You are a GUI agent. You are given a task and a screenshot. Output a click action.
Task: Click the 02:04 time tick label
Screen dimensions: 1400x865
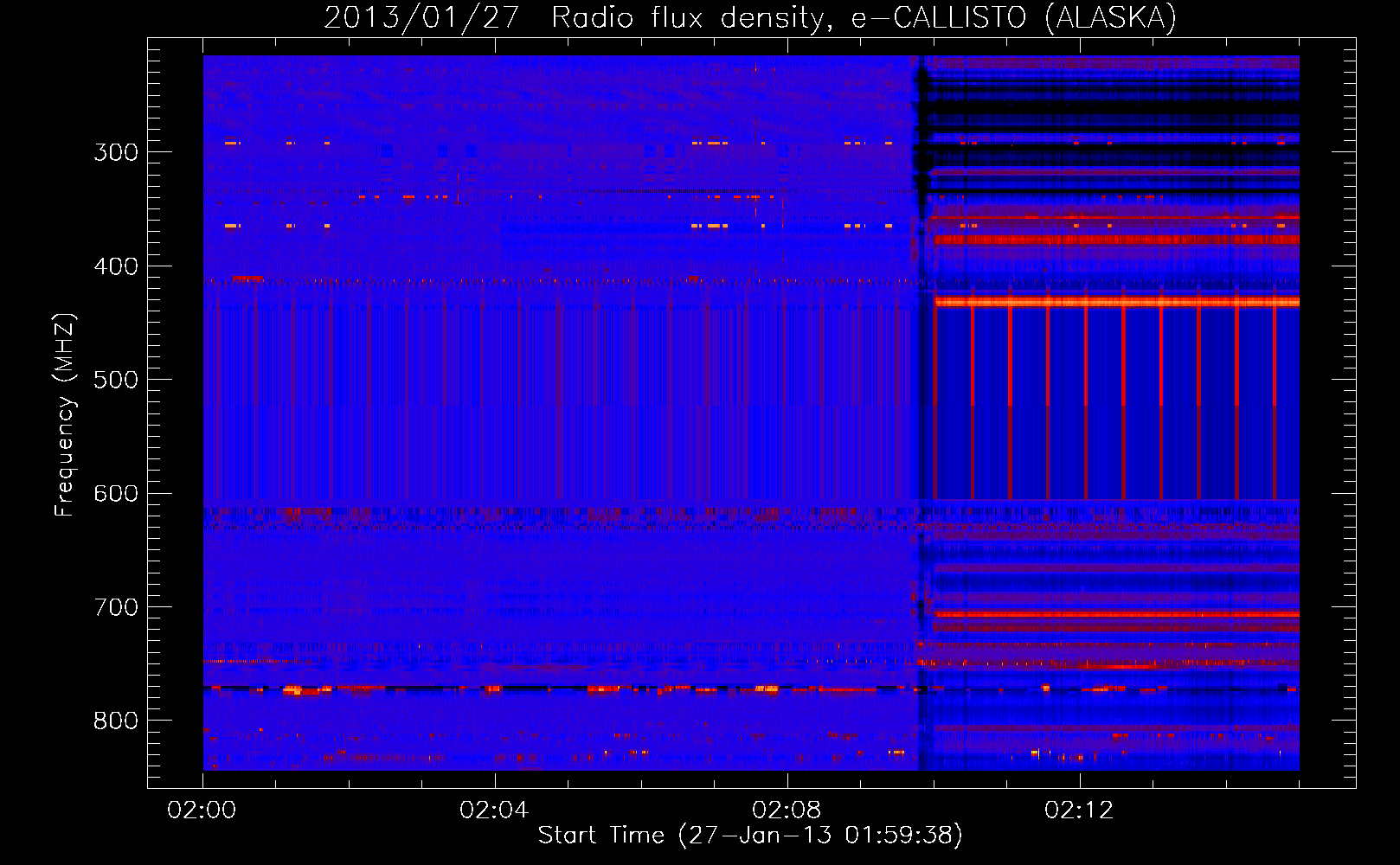point(494,811)
